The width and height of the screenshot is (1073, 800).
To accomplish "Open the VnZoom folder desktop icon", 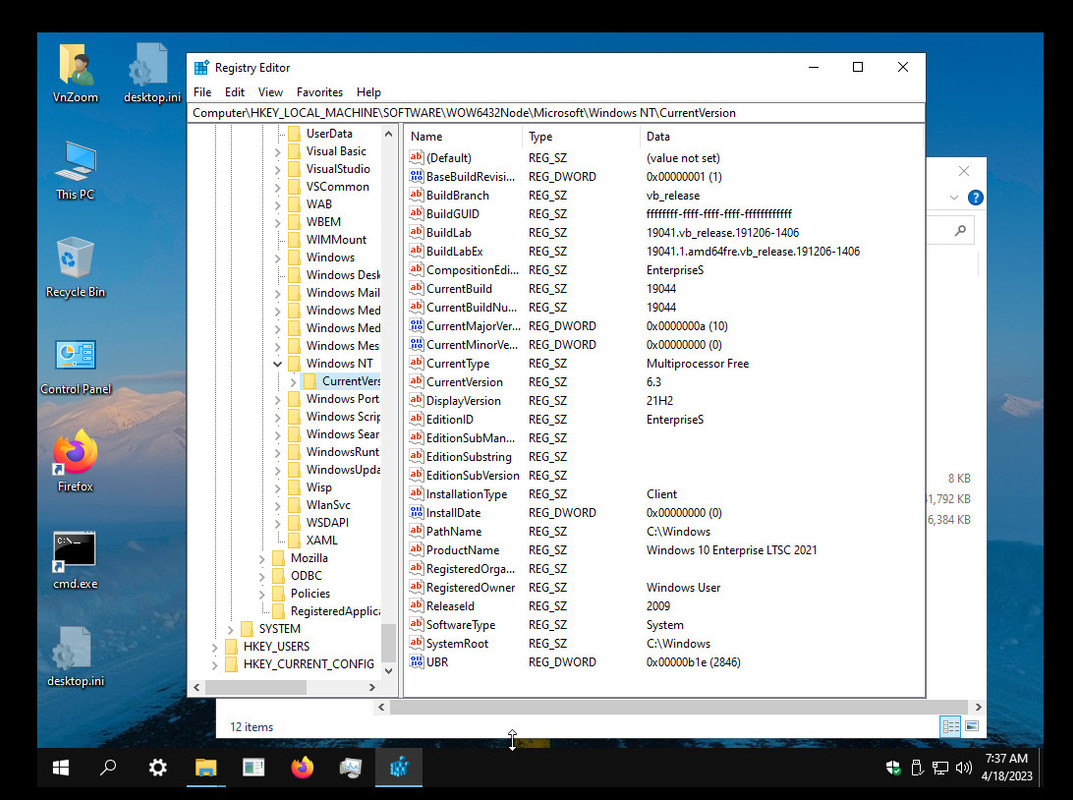I will (x=75, y=74).
